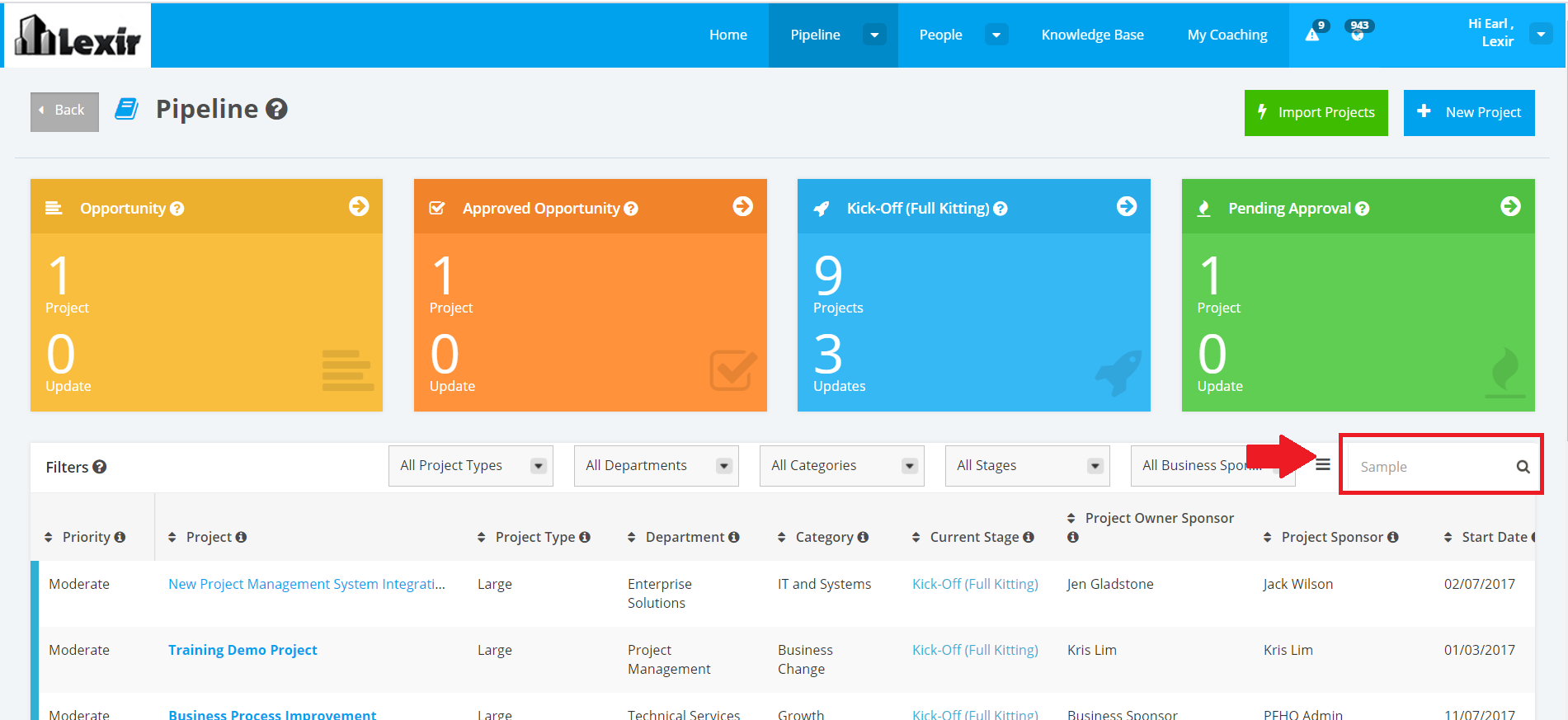Open Kick-Off (Full Kitting) card arrow icon

point(1127,206)
